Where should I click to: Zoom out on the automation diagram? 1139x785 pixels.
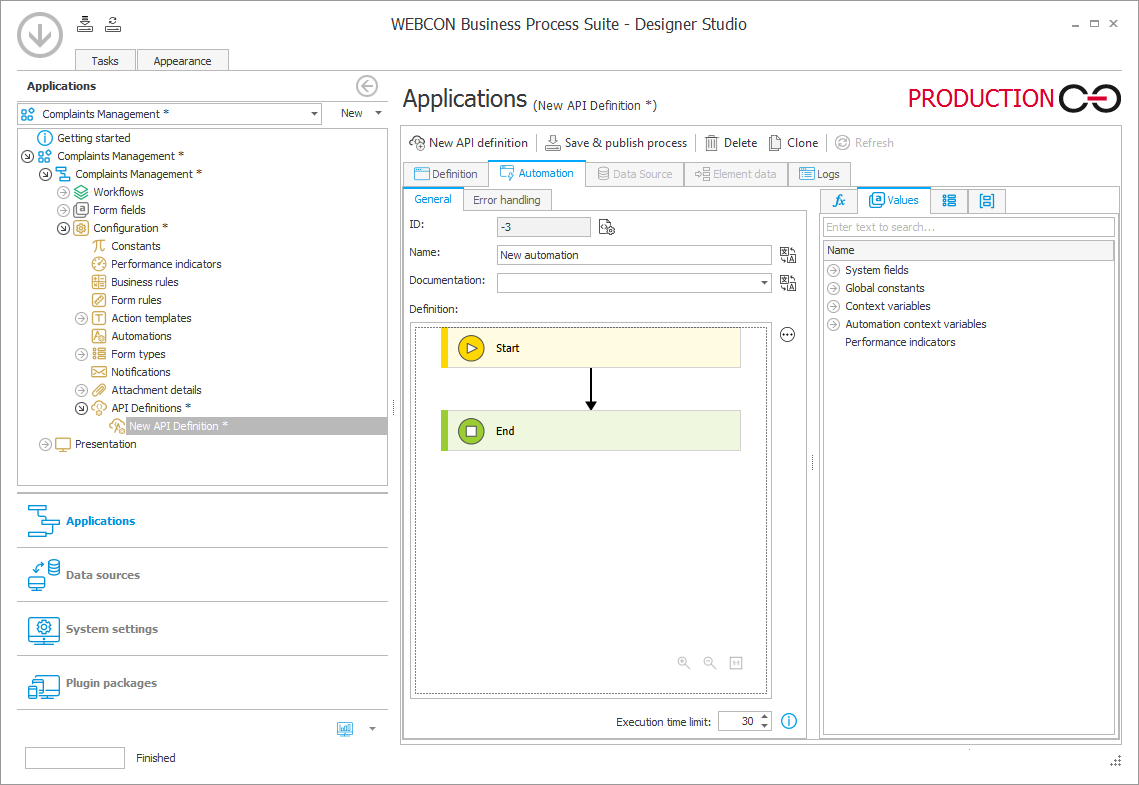click(x=710, y=663)
